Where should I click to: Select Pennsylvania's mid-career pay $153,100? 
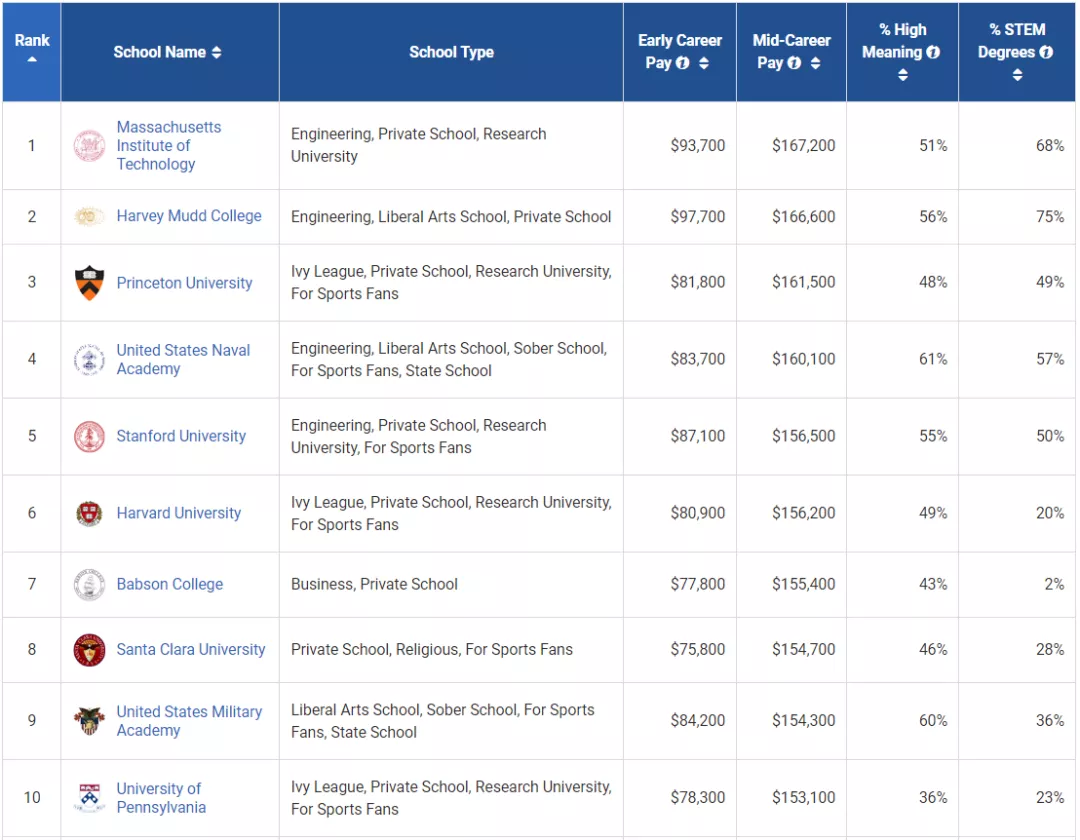point(803,797)
